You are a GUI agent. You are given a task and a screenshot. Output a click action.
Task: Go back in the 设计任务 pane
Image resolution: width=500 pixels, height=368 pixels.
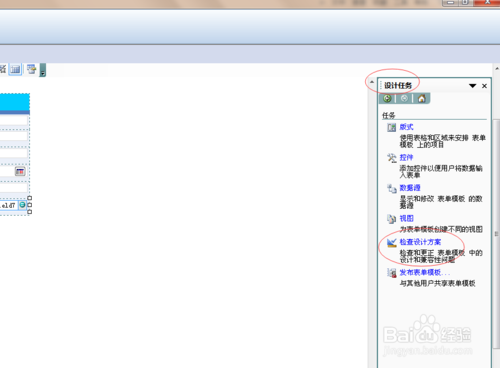[x=387, y=98]
